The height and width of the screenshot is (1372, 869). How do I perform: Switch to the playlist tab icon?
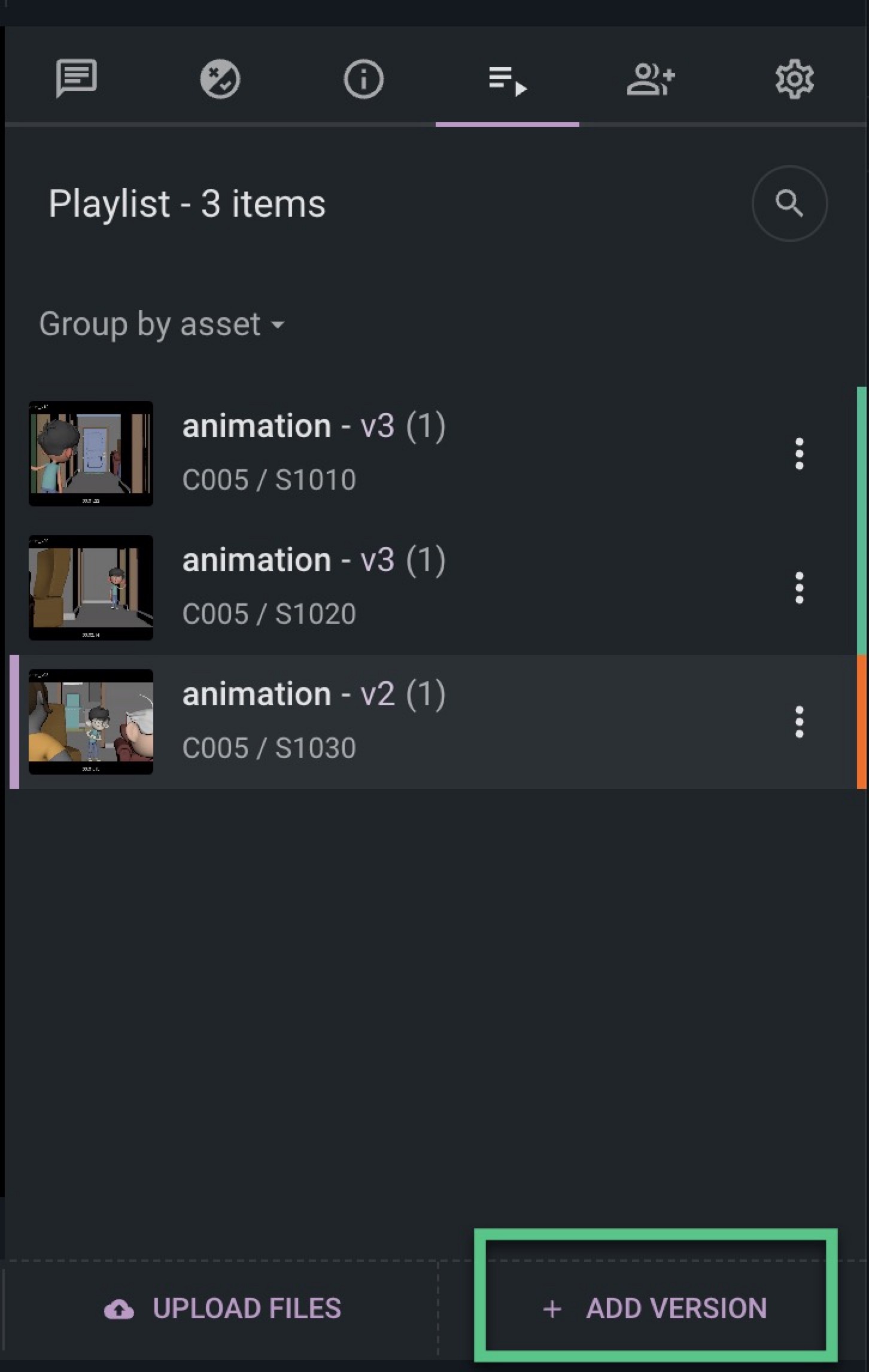[x=508, y=80]
